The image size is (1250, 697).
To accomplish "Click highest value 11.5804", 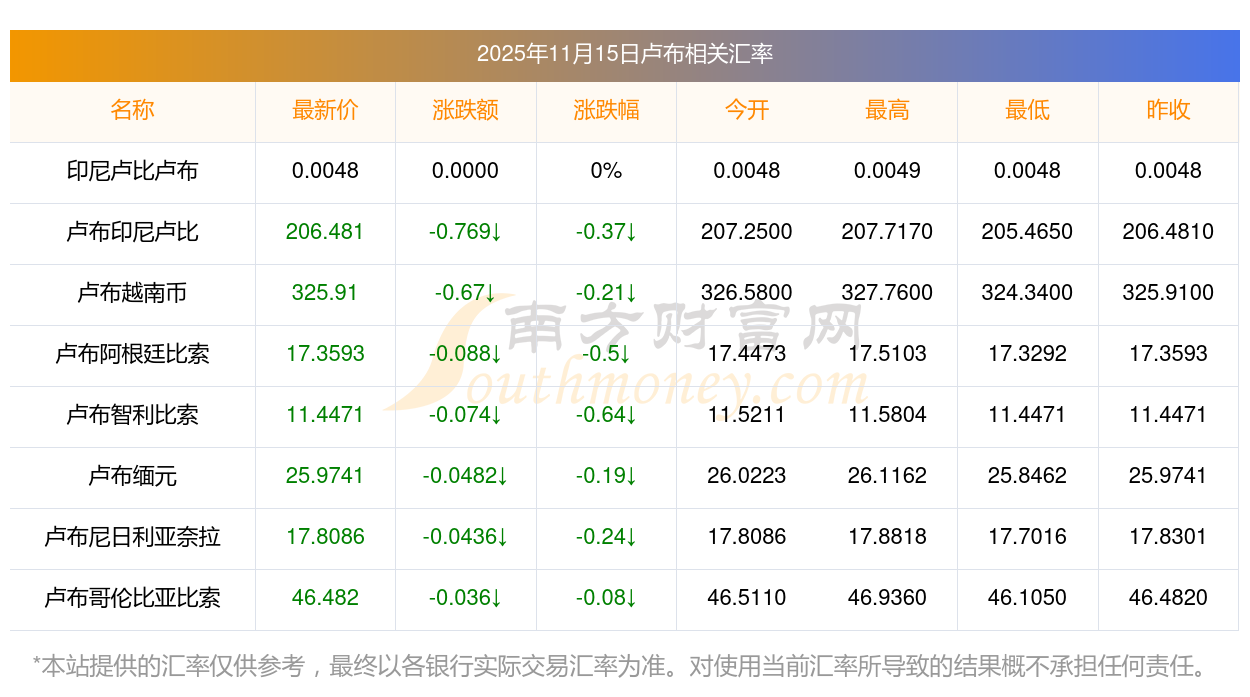I will coord(887,415).
